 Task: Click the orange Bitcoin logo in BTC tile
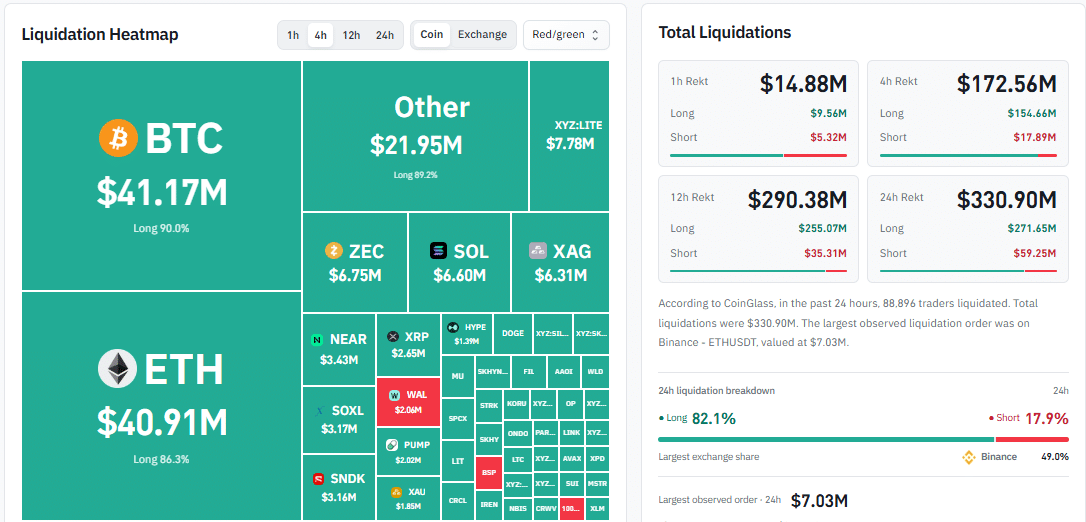click(119, 138)
